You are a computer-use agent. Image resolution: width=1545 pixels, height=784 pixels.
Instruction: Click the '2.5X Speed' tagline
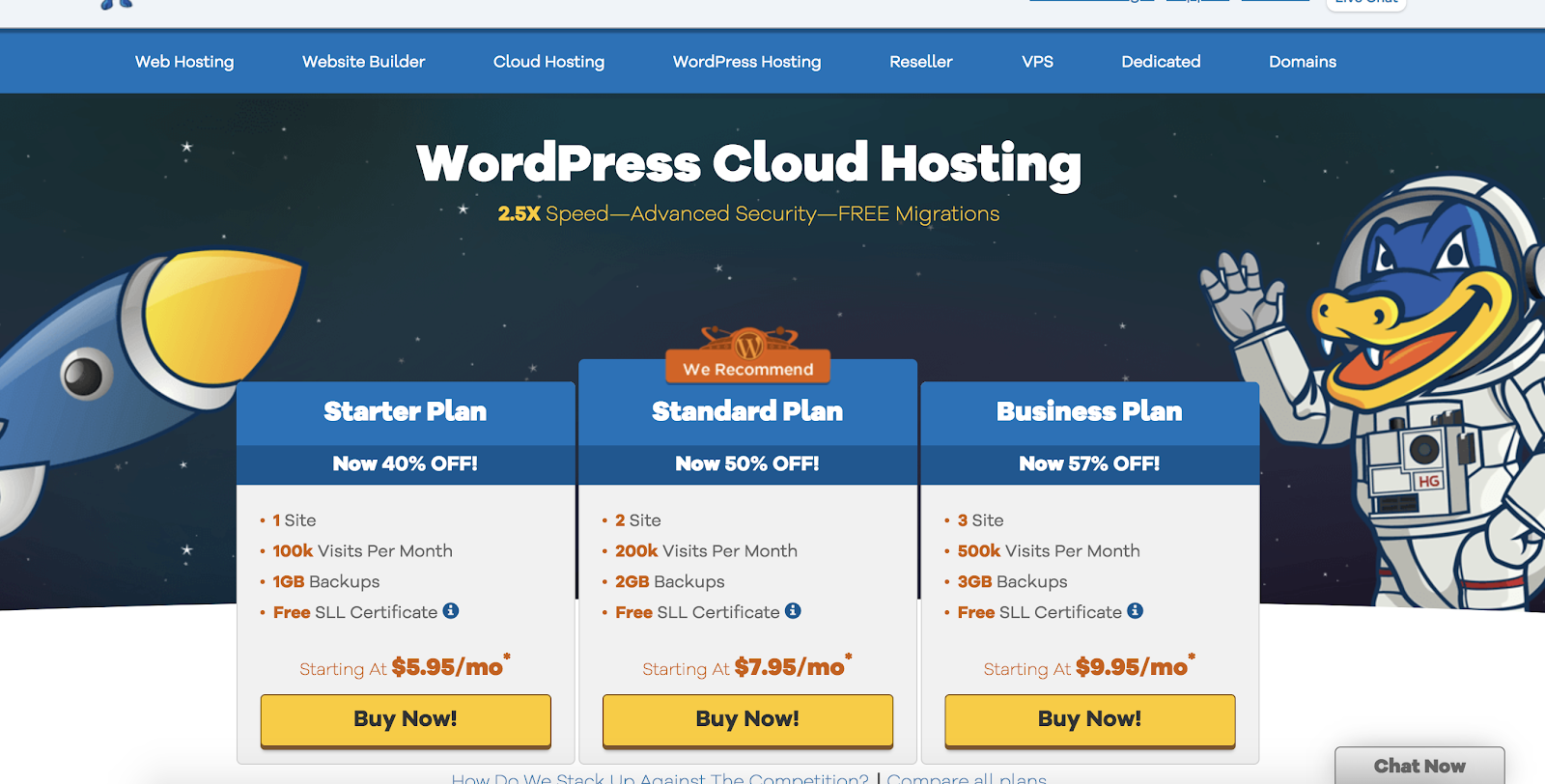pyautogui.click(x=748, y=214)
